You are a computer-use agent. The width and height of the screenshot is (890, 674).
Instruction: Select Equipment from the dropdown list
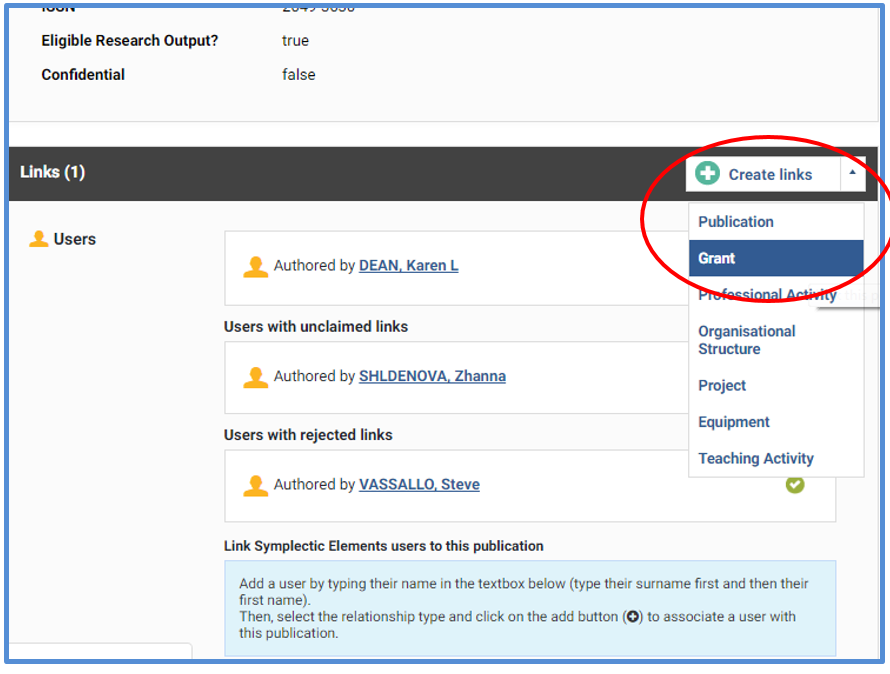pos(734,422)
